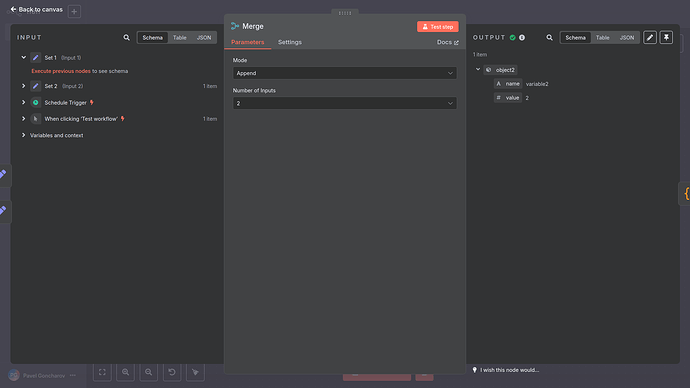This screenshot has height=388, width=690.
Task: Click the Schedule Trigger node icon
Action: tap(36, 102)
